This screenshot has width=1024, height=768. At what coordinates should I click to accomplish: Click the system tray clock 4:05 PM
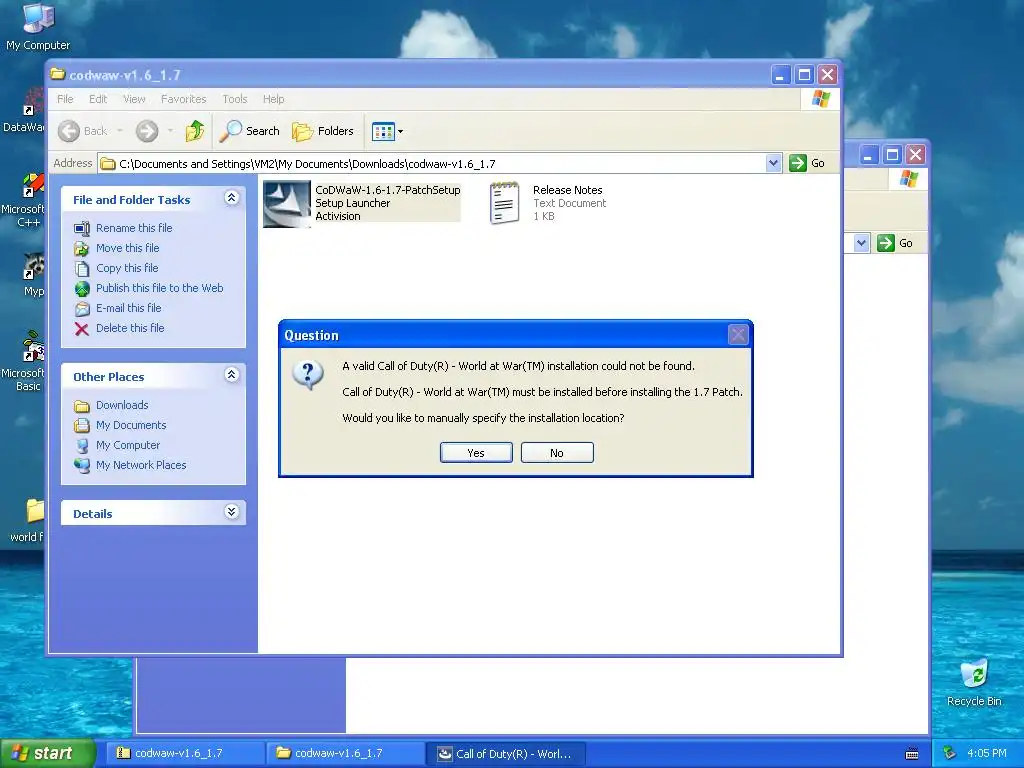coord(987,753)
